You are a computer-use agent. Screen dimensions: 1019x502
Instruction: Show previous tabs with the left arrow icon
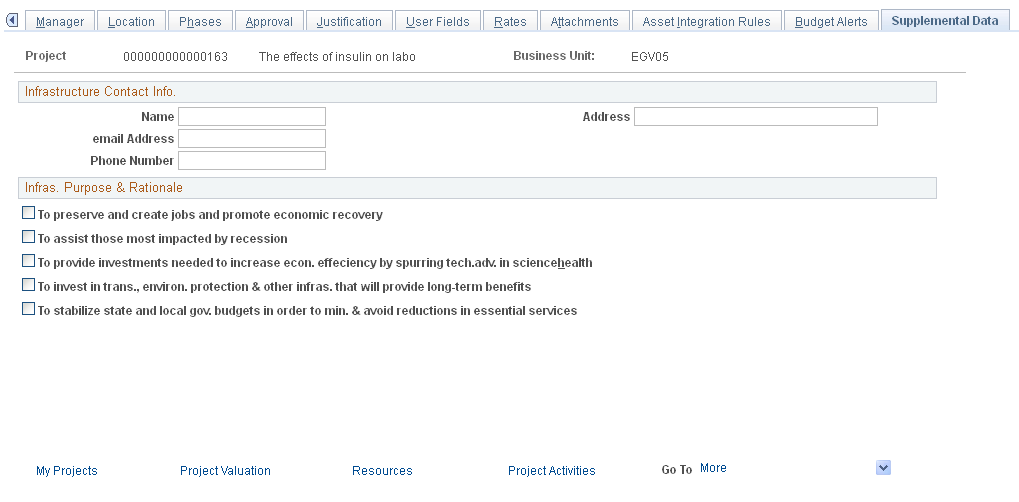coord(12,20)
